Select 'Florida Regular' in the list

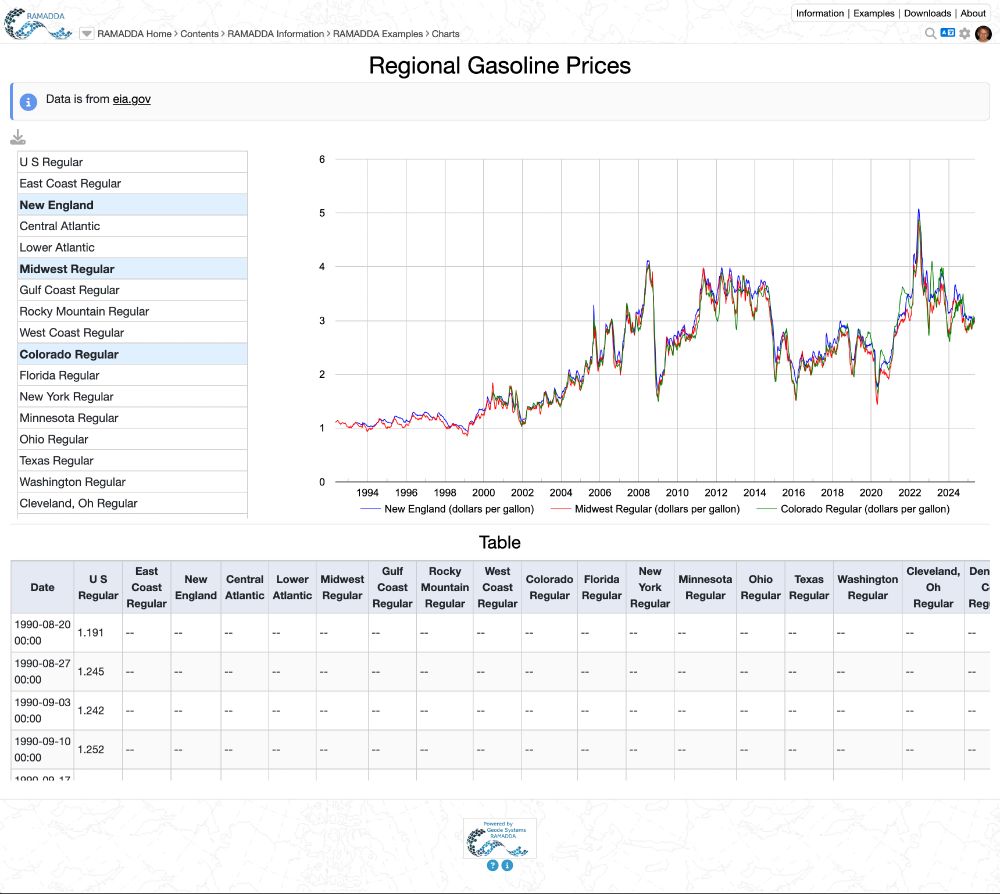pos(133,376)
